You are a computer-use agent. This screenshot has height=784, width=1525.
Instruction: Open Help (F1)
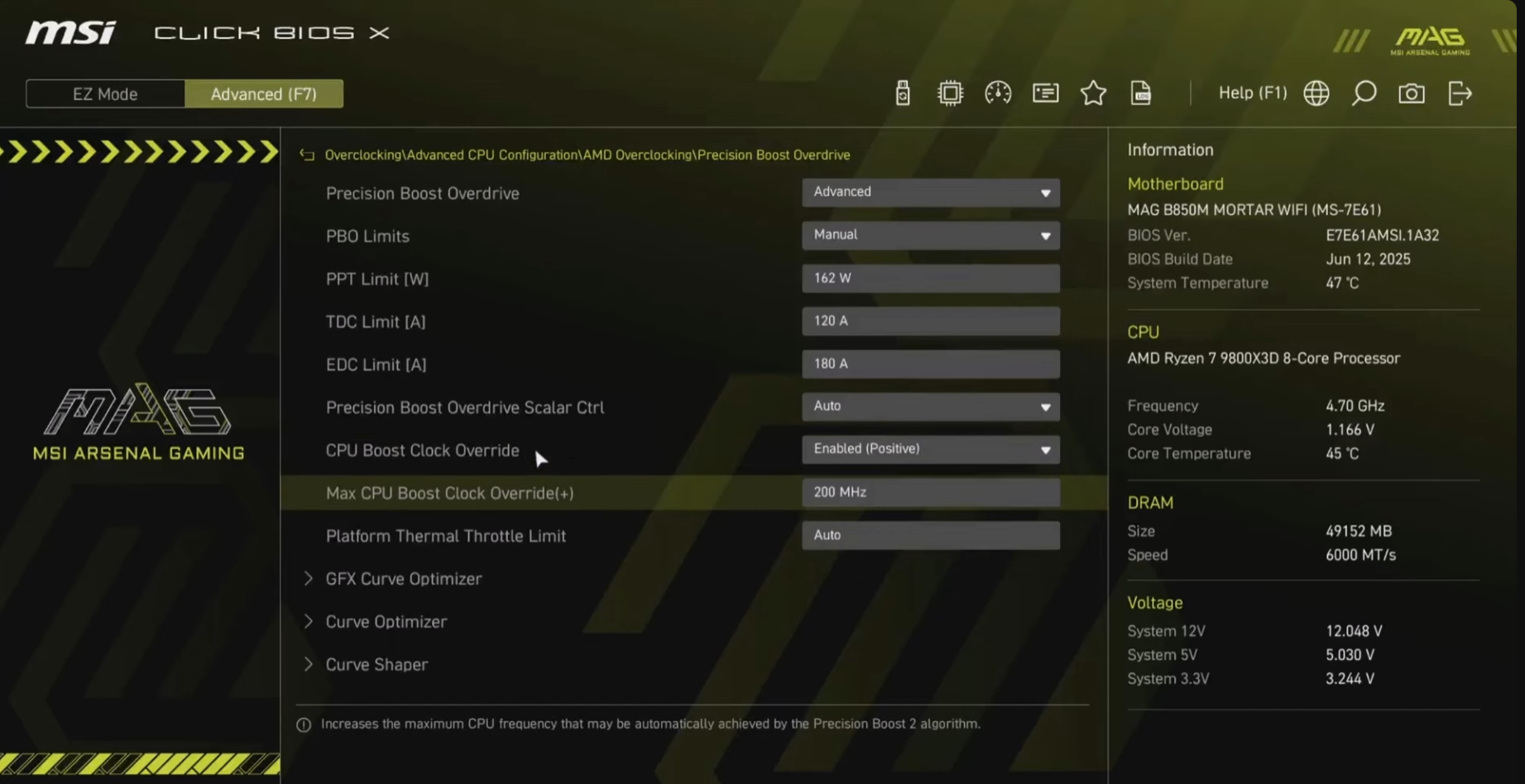click(1253, 93)
